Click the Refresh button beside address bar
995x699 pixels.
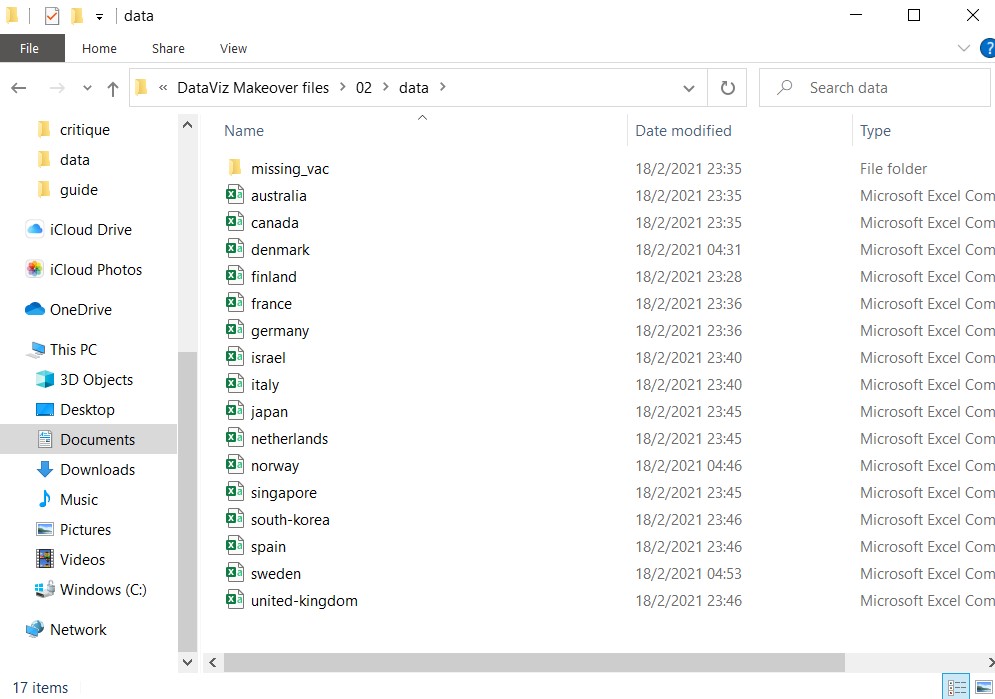click(x=727, y=88)
